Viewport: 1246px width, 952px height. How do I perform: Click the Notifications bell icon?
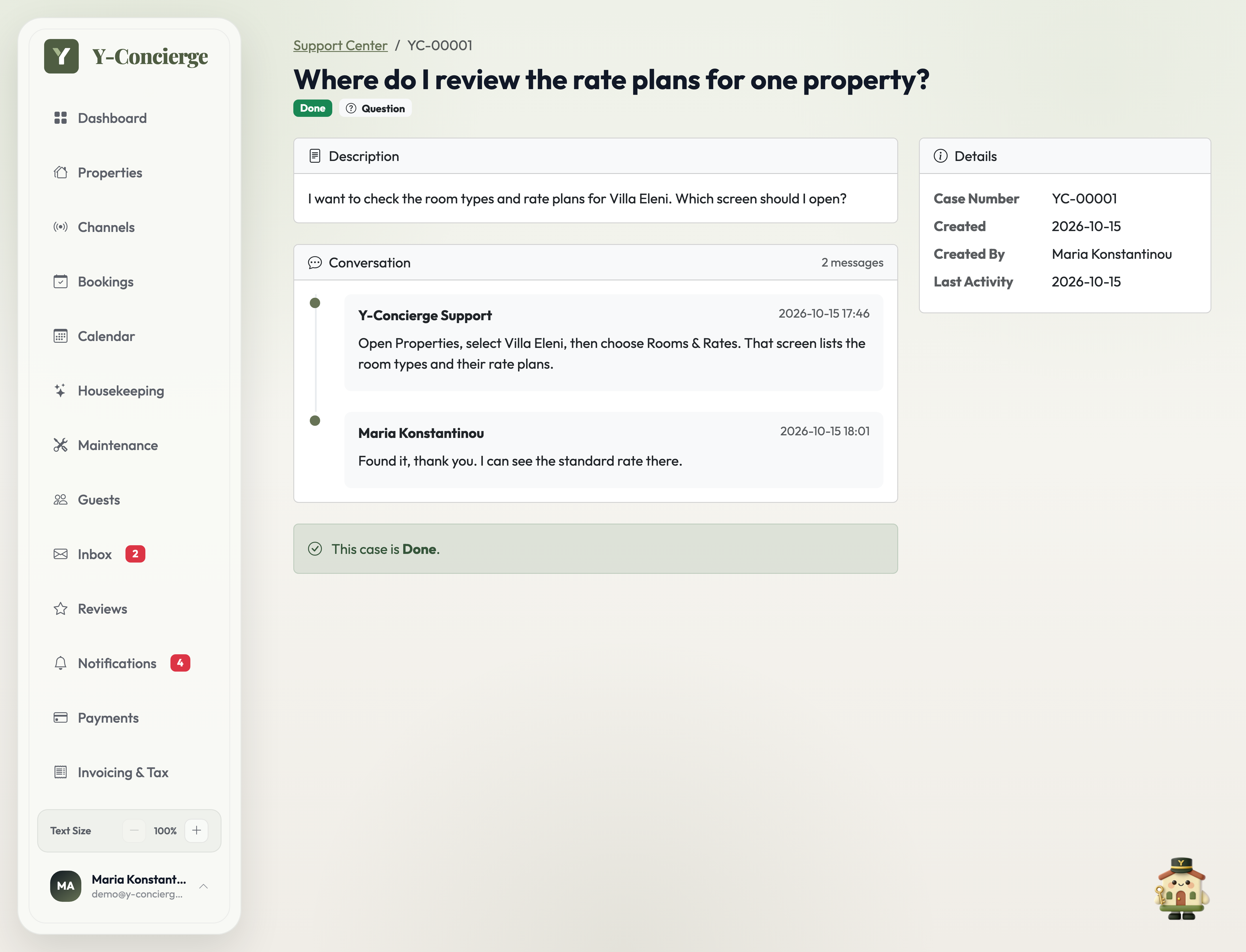(x=61, y=663)
